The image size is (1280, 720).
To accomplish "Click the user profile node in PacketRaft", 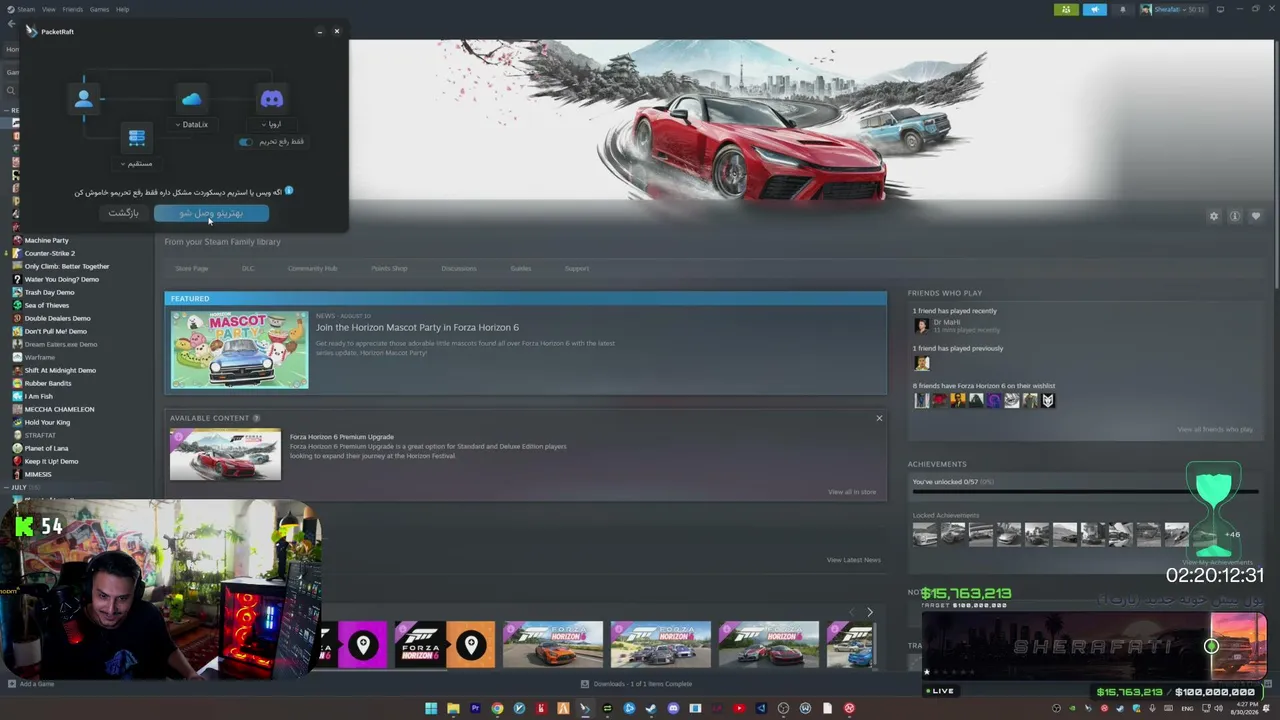I will tap(83, 98).
